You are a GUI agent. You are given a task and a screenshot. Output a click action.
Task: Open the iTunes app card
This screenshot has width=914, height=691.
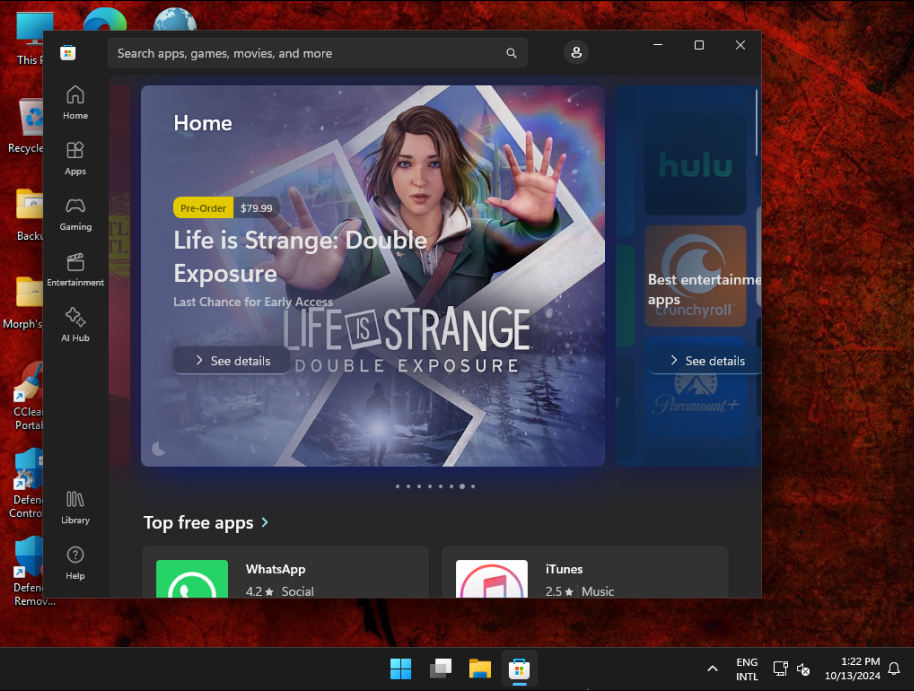point(585,573)
